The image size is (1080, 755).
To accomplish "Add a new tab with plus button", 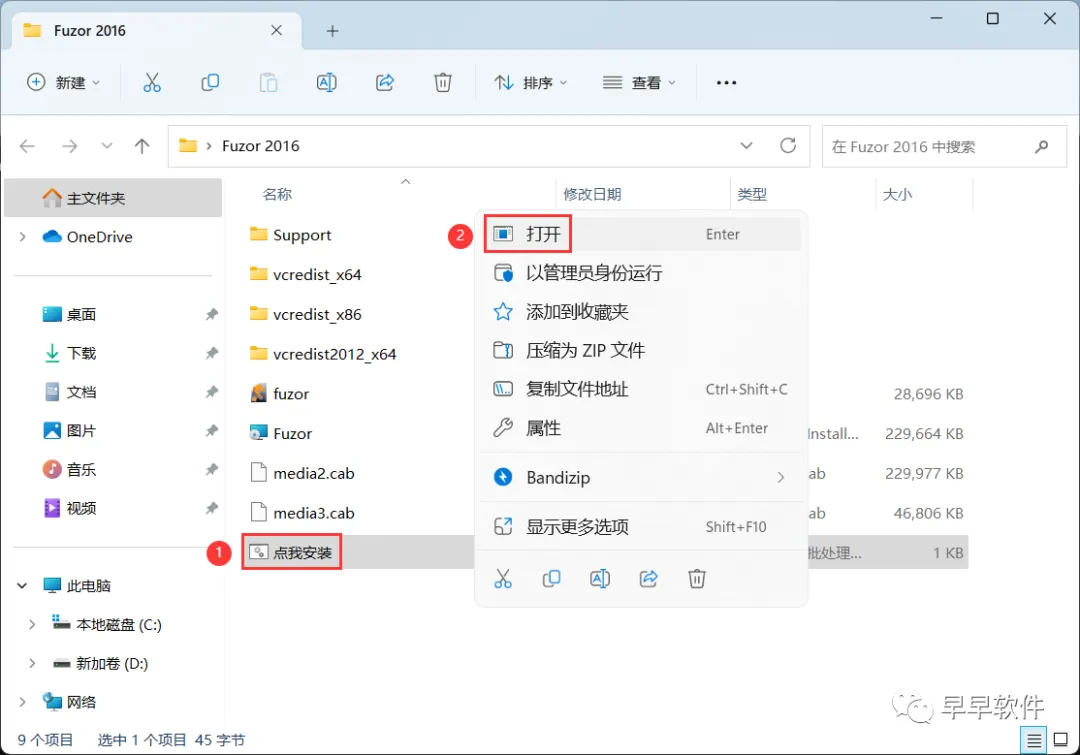I will click(332, 31).
